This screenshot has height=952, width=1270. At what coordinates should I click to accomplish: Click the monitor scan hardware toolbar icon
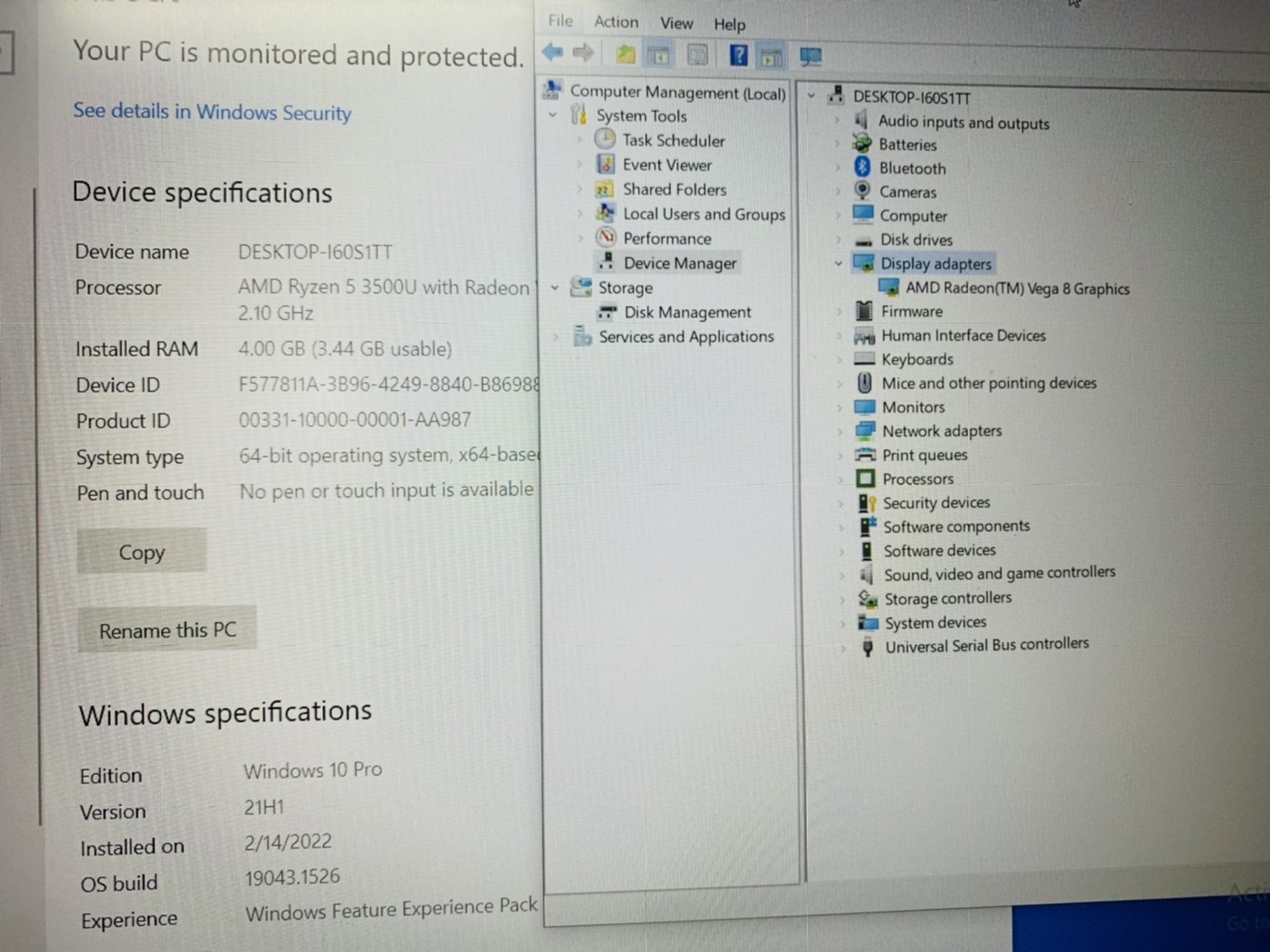point(809,58)
